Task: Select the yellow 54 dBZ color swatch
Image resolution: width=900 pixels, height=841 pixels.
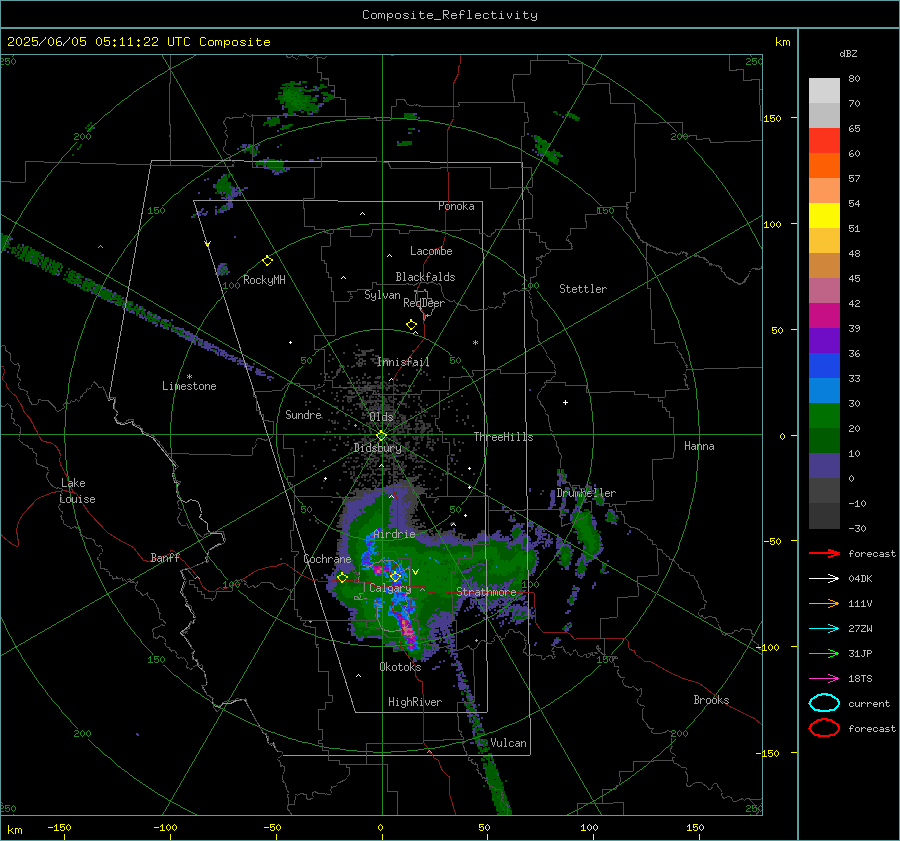Action: (x=824, y=215)
